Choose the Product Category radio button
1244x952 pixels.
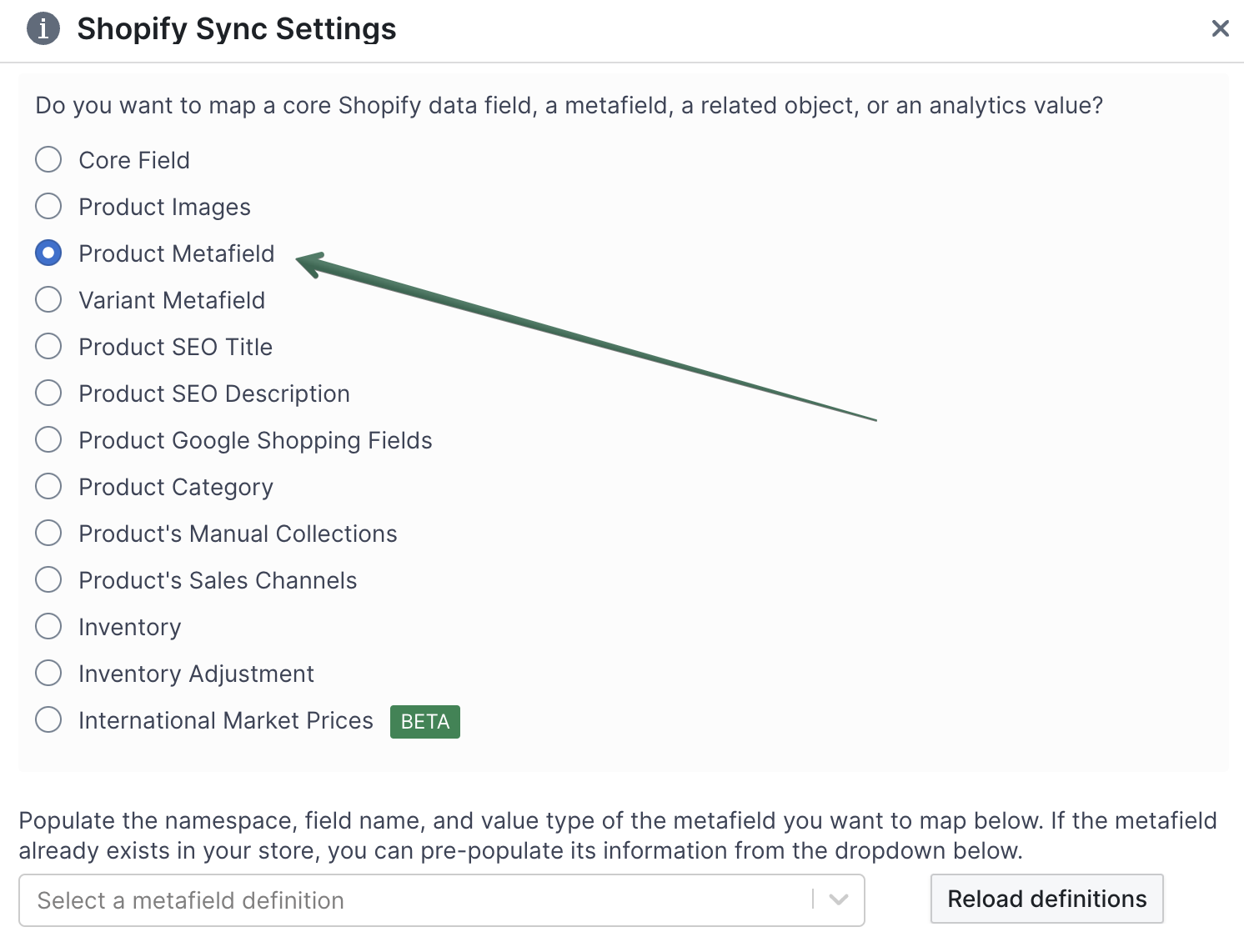[x=48, y=486]
